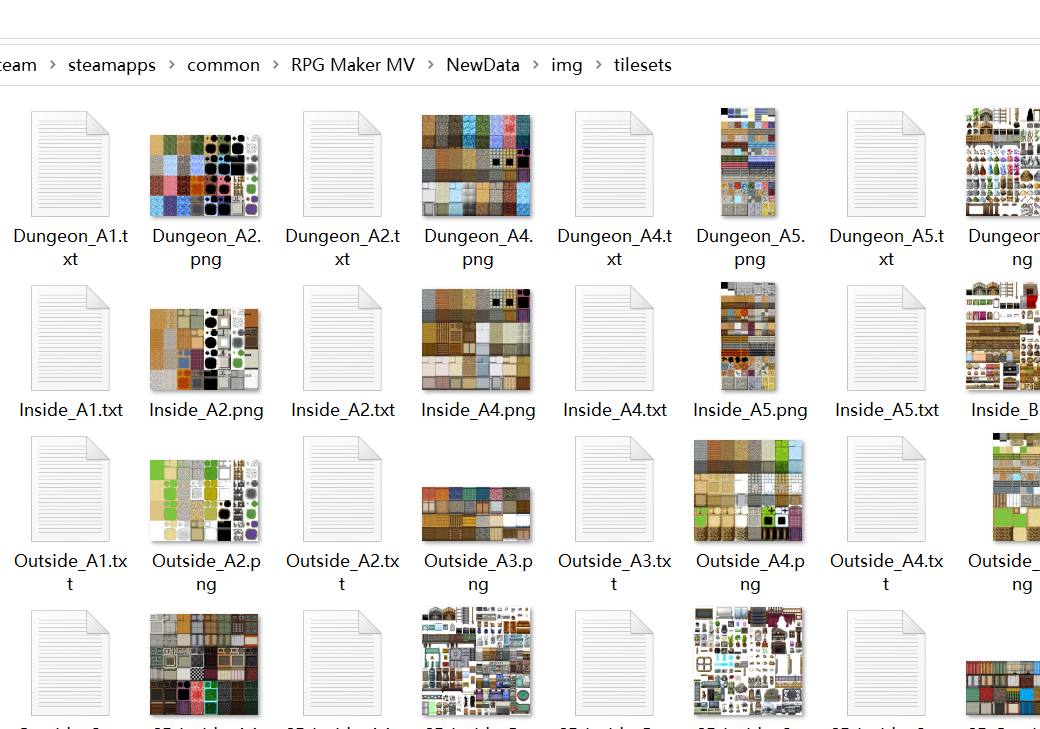Select the Dungeon_A2.png tileset thumbnail
This screenshot has width=1040, height=729.
[204, 176]
